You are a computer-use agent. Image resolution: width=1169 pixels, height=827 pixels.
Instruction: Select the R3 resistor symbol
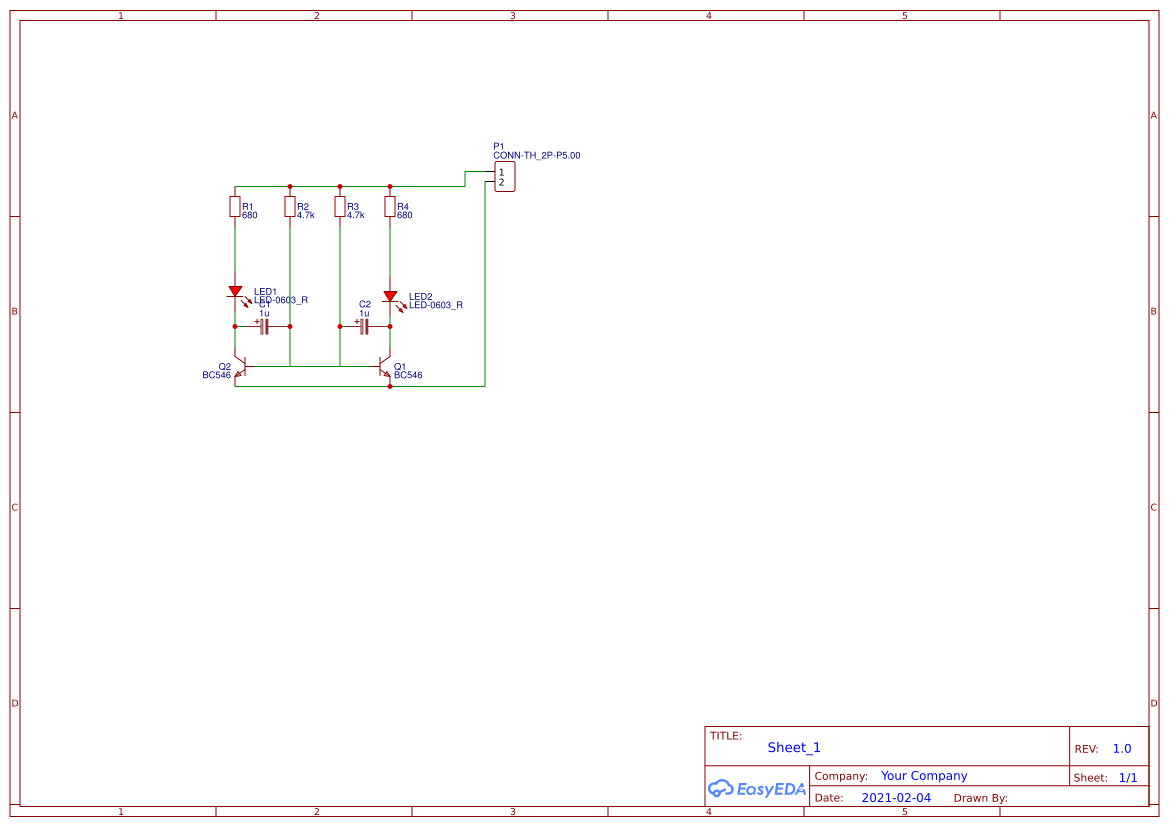340,207
